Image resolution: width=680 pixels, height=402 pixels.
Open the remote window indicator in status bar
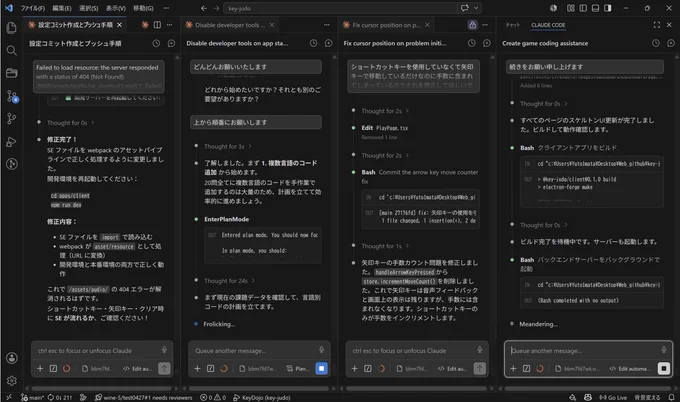[x=8, y=397]
